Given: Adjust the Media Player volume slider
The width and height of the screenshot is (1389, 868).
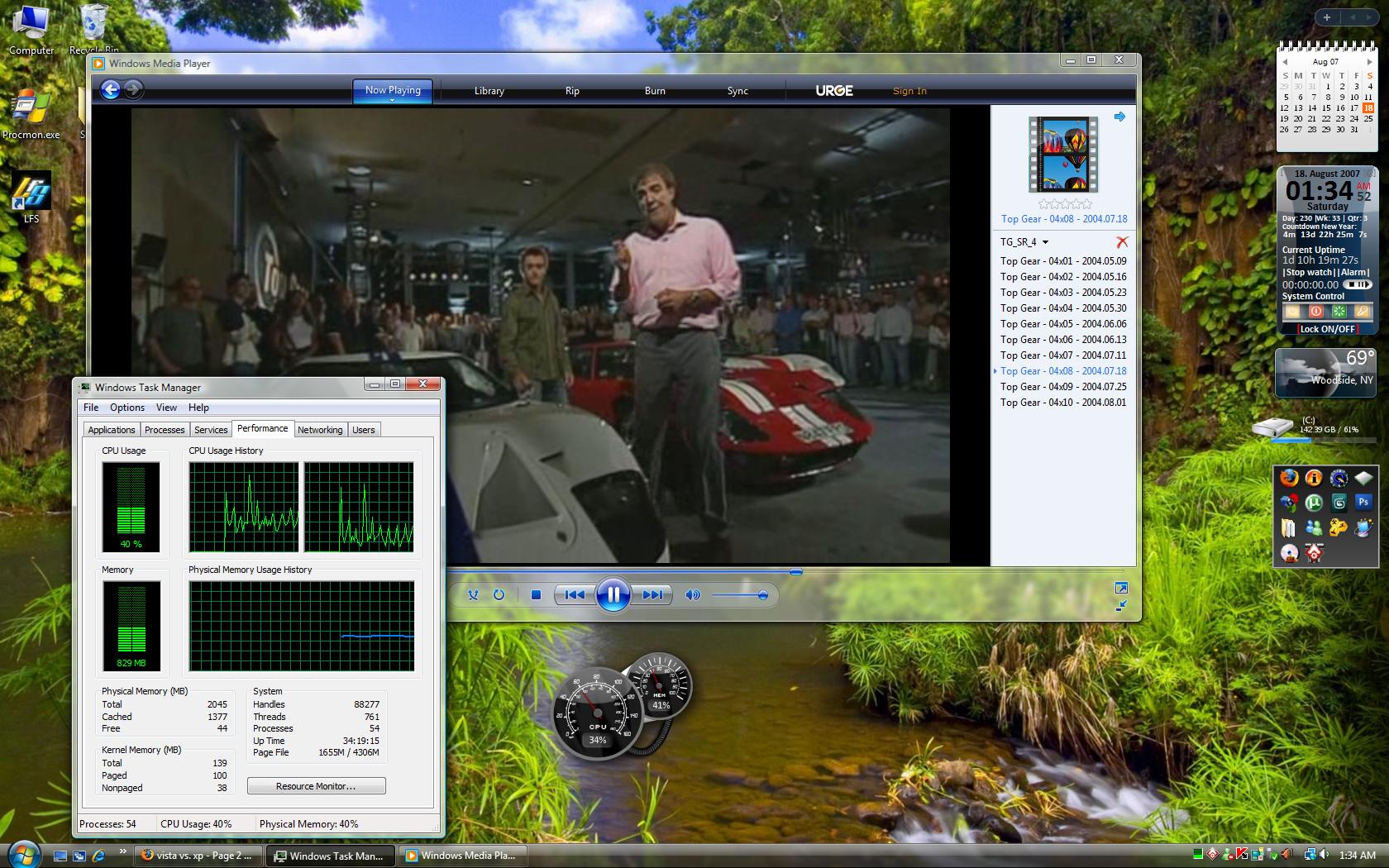Looking at the screenshot, I should point(740,595).
